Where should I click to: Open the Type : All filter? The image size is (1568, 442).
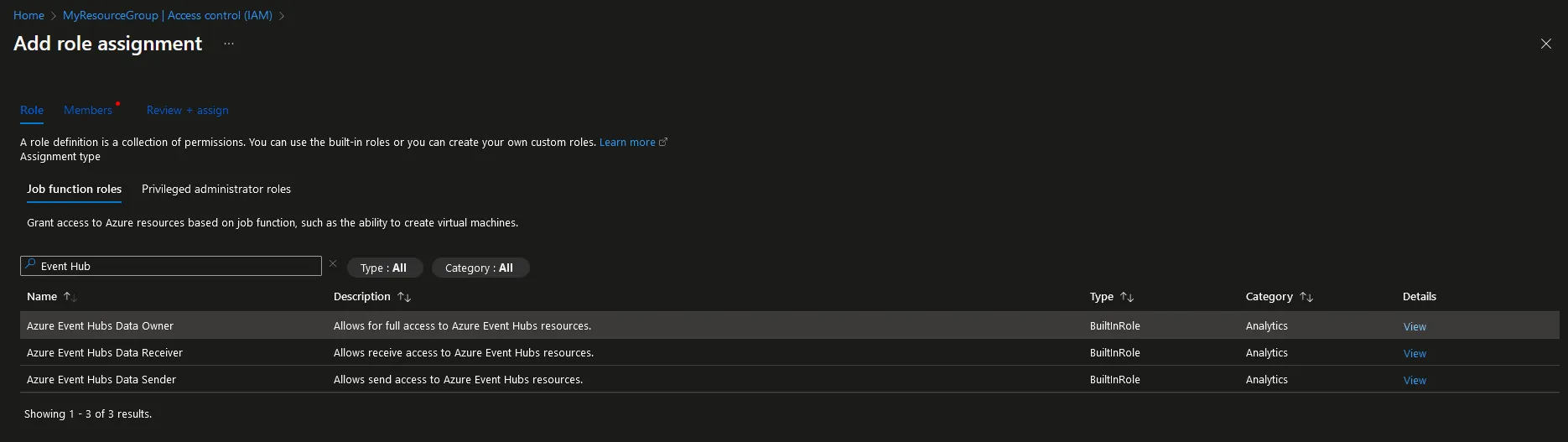pyautogui.click(x=384, y=268)
